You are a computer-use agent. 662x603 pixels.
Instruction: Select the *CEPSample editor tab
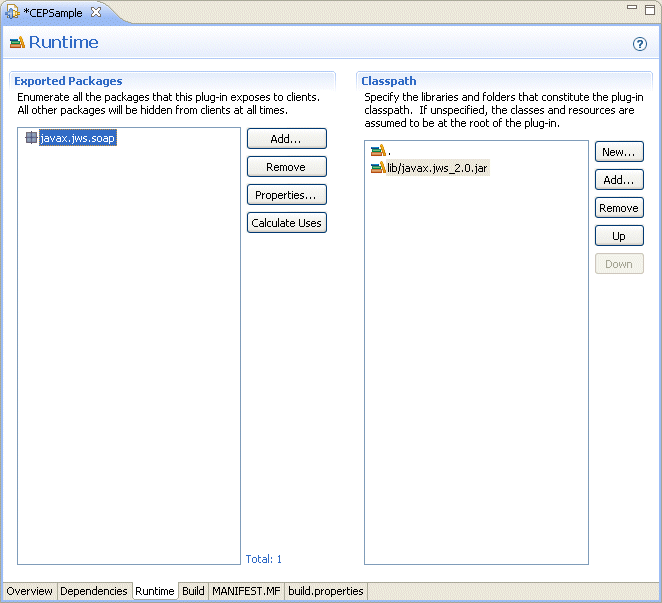point(53,13)
